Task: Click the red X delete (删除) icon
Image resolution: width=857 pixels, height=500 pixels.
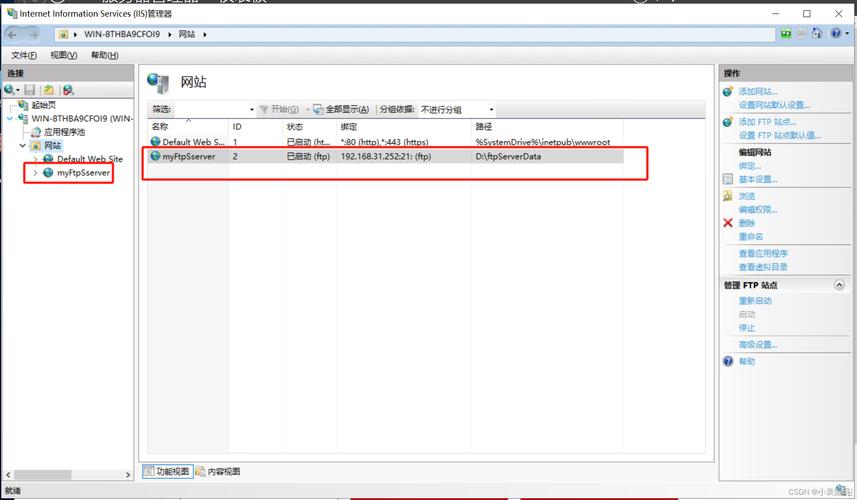Action: (x=727, y=223)
